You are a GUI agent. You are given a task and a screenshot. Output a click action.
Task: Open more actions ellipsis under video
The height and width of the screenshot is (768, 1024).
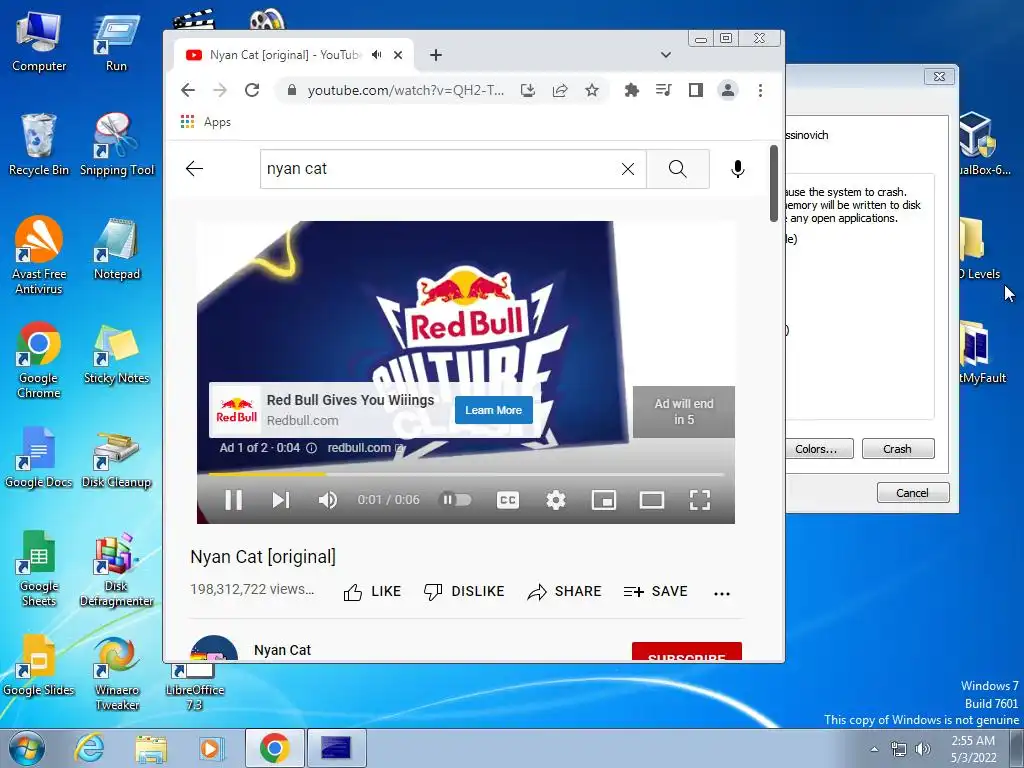tap(722, 594)
